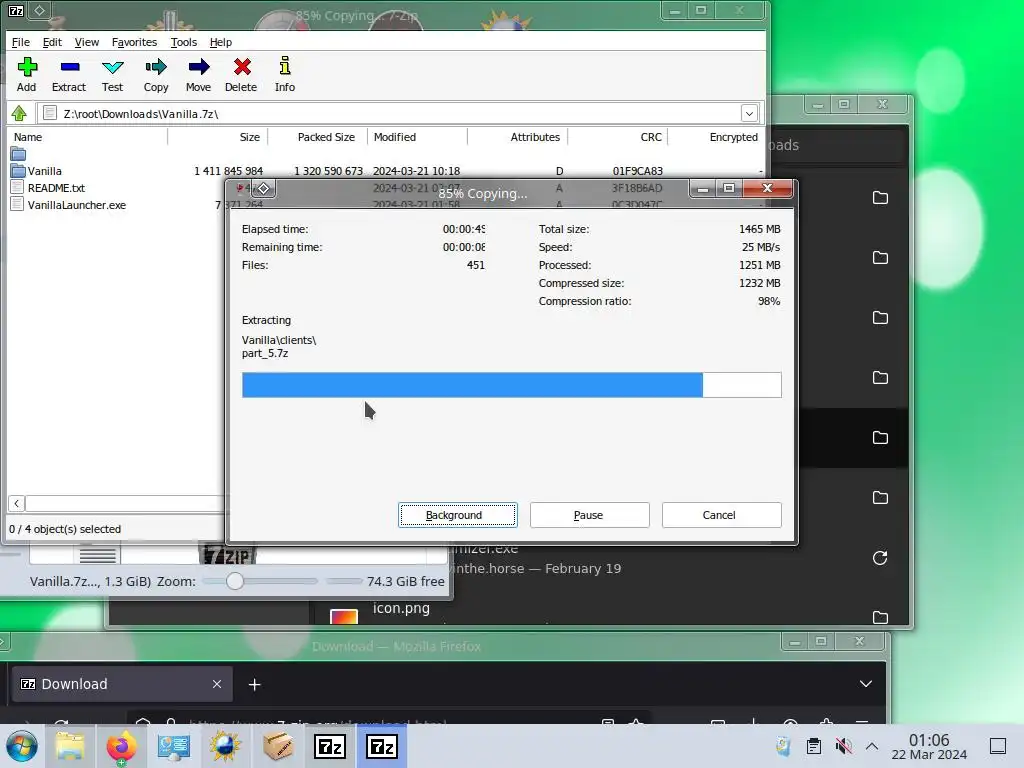Viewport: 1024px width, 768px height.
Task: Click the Info toolbar icon
Action: [285, 74]
